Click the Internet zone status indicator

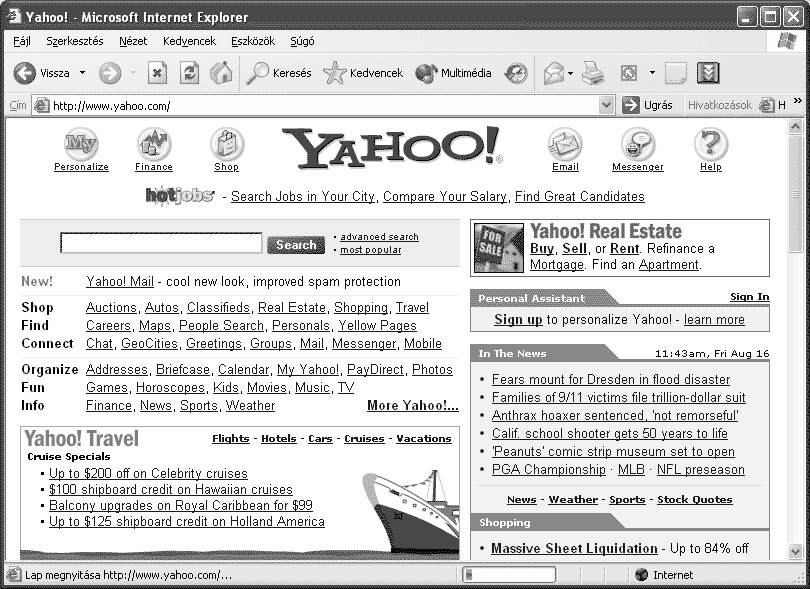click(x=664, y=575)
